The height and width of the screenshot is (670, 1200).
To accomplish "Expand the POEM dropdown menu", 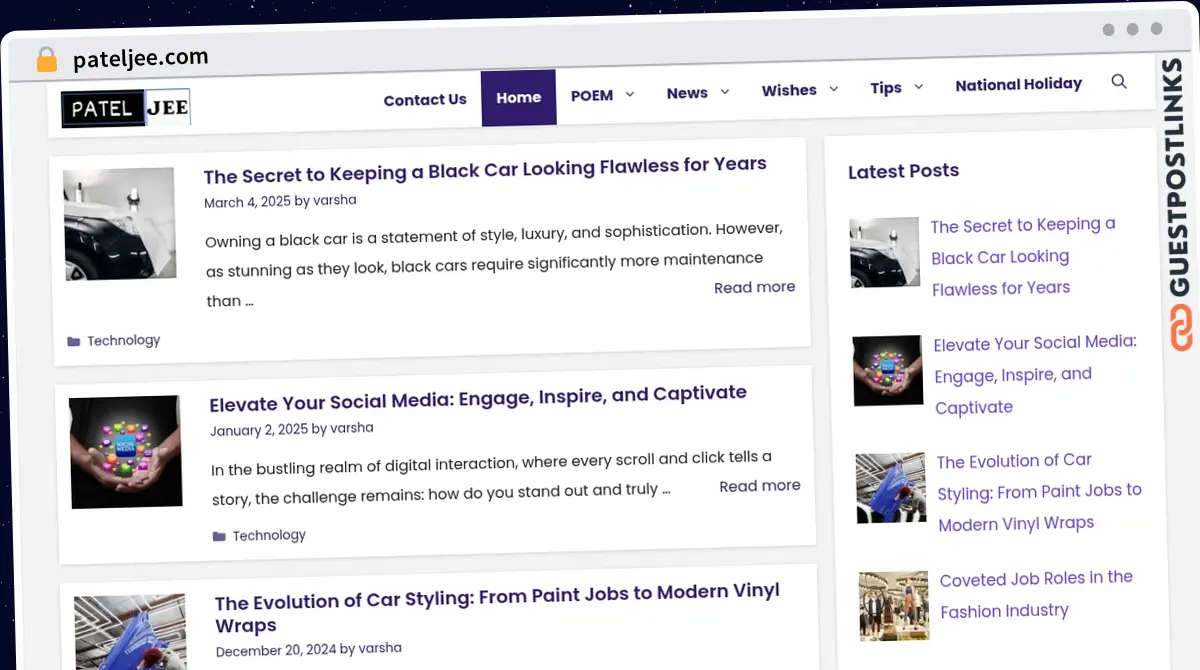I will click(602, 95).
